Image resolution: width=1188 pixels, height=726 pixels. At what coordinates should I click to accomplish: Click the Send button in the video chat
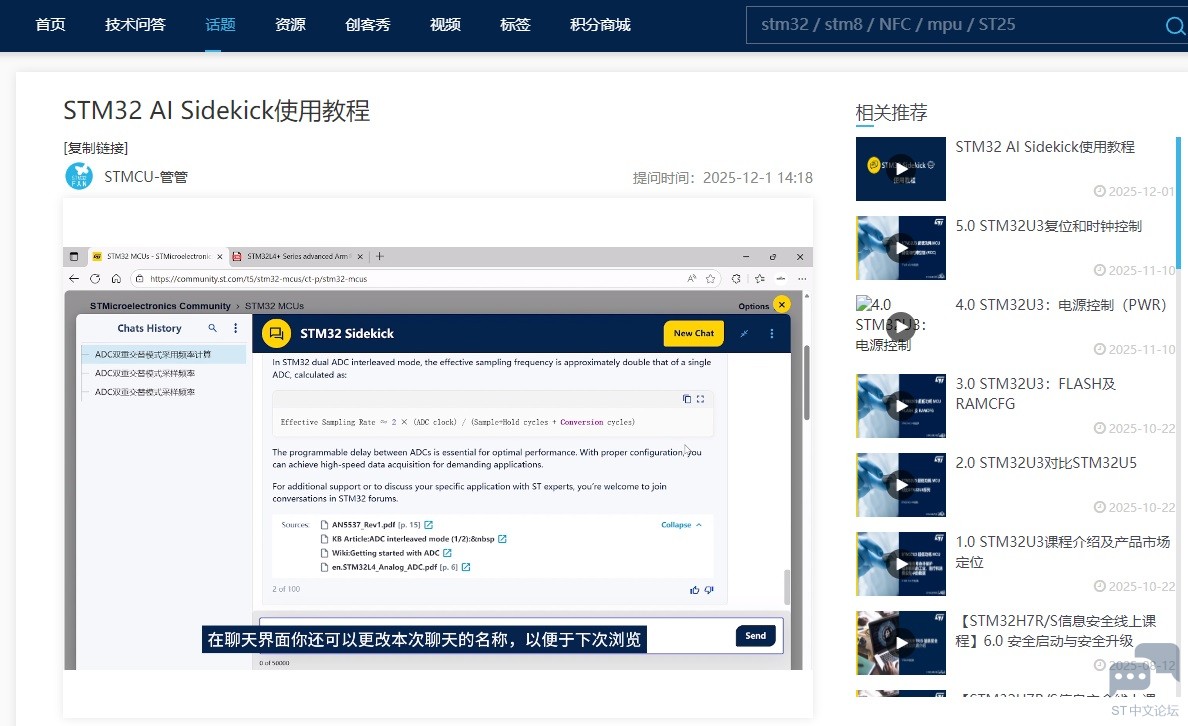755,636
